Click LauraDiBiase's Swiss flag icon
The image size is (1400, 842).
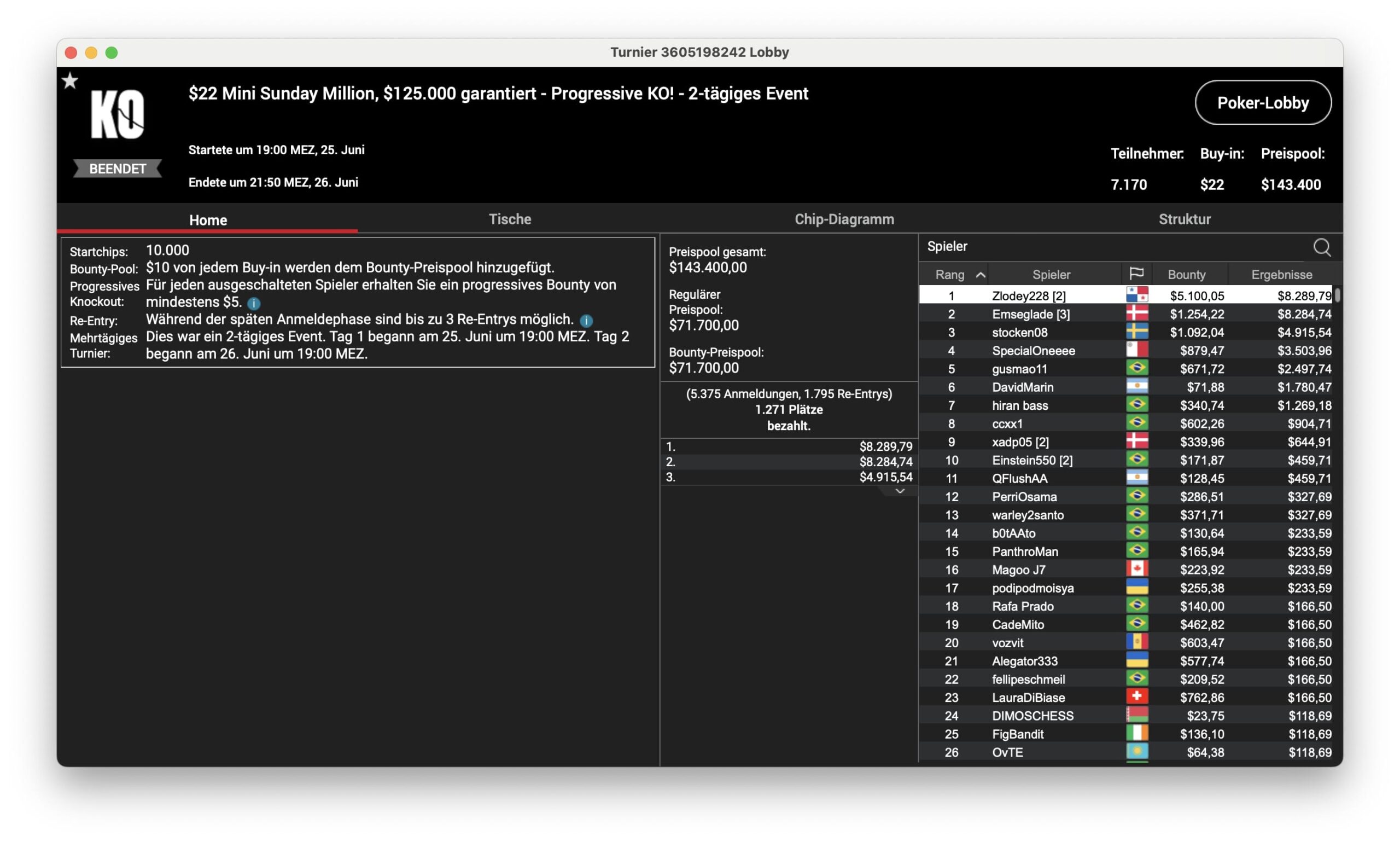point(1136,697)
